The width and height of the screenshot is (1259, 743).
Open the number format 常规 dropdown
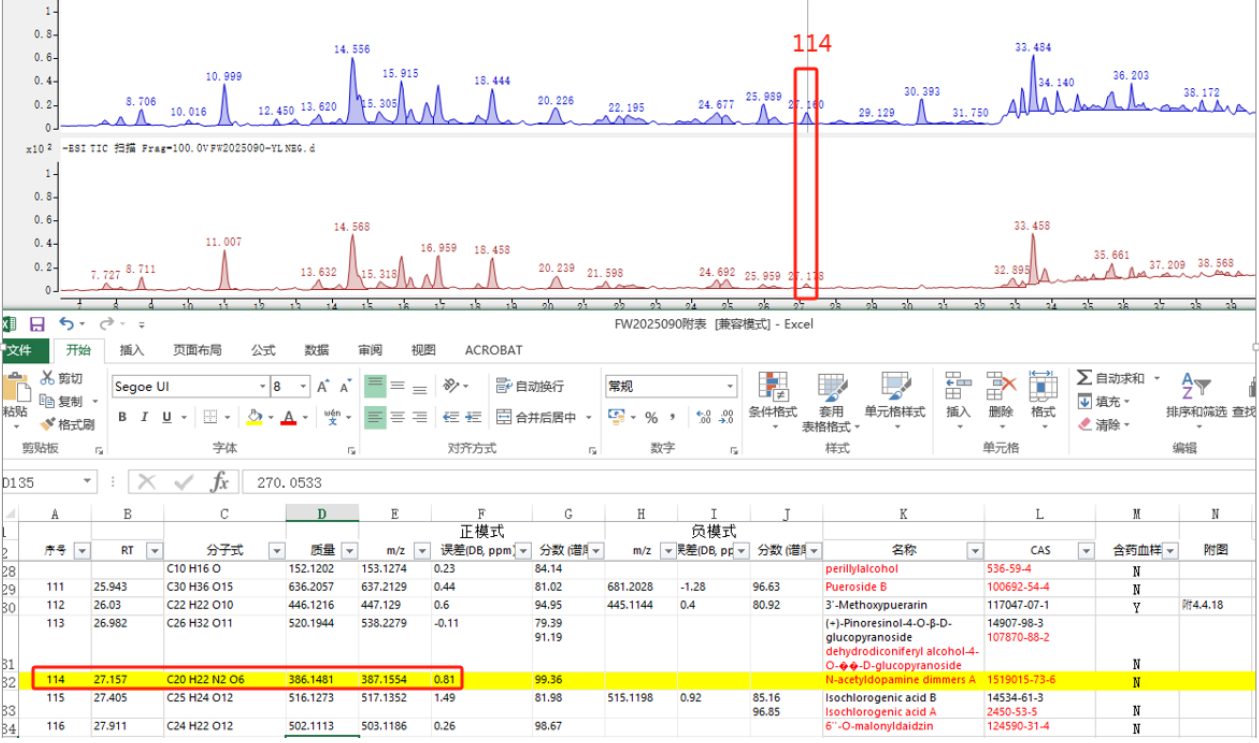(730, 386)
